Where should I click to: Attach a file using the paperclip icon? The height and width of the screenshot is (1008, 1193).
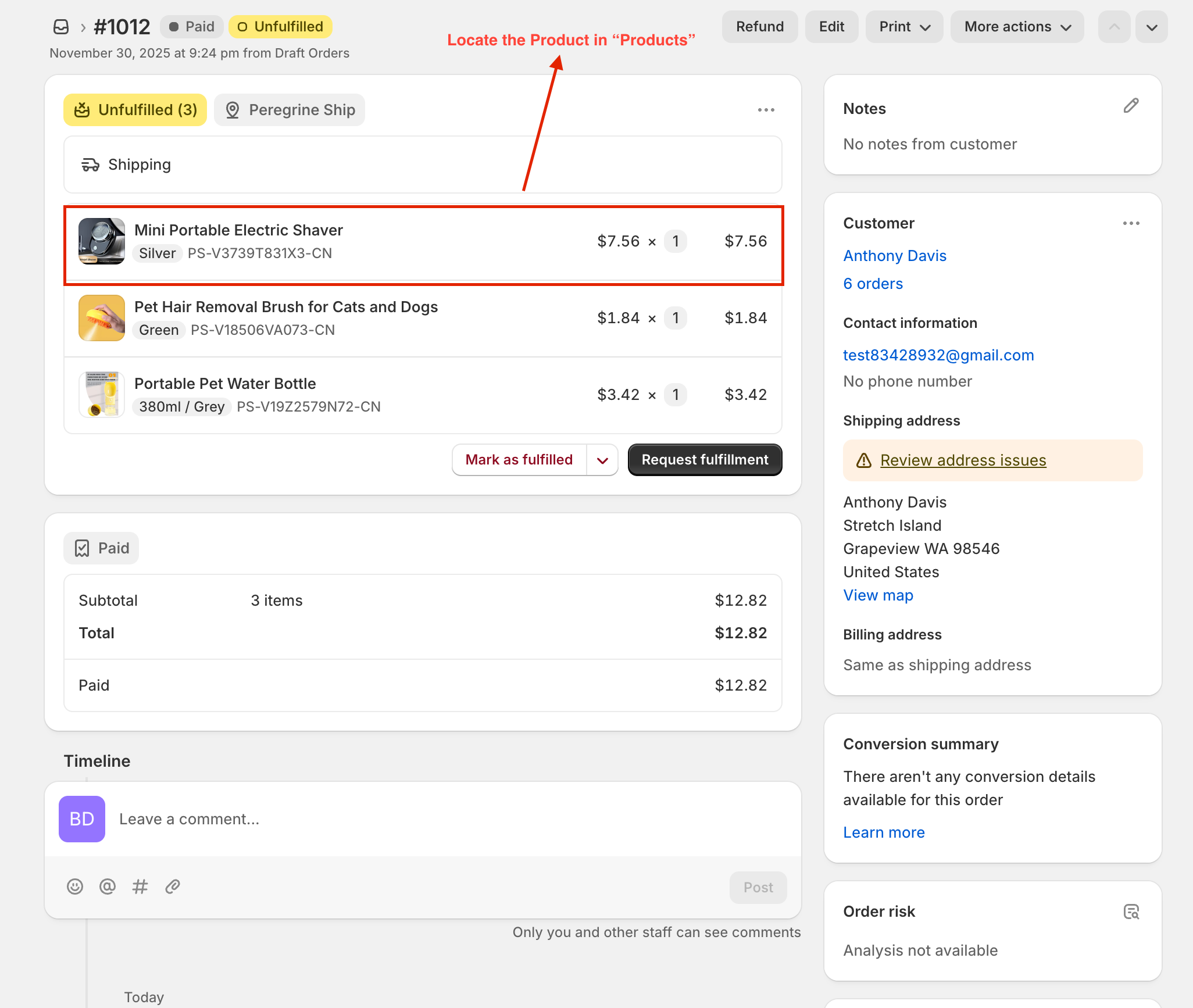point(173,887)
